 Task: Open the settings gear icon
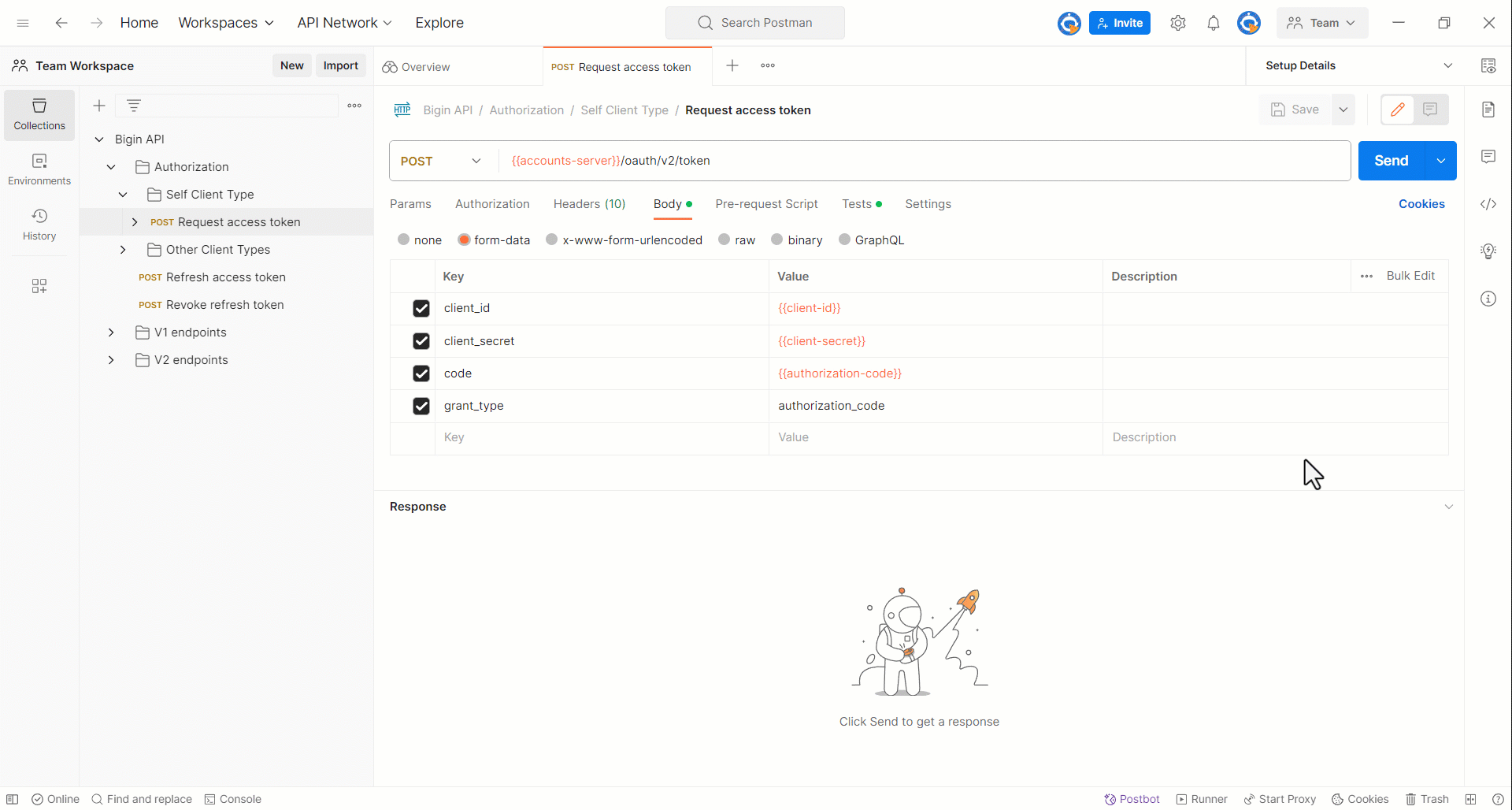[1178, 23]
